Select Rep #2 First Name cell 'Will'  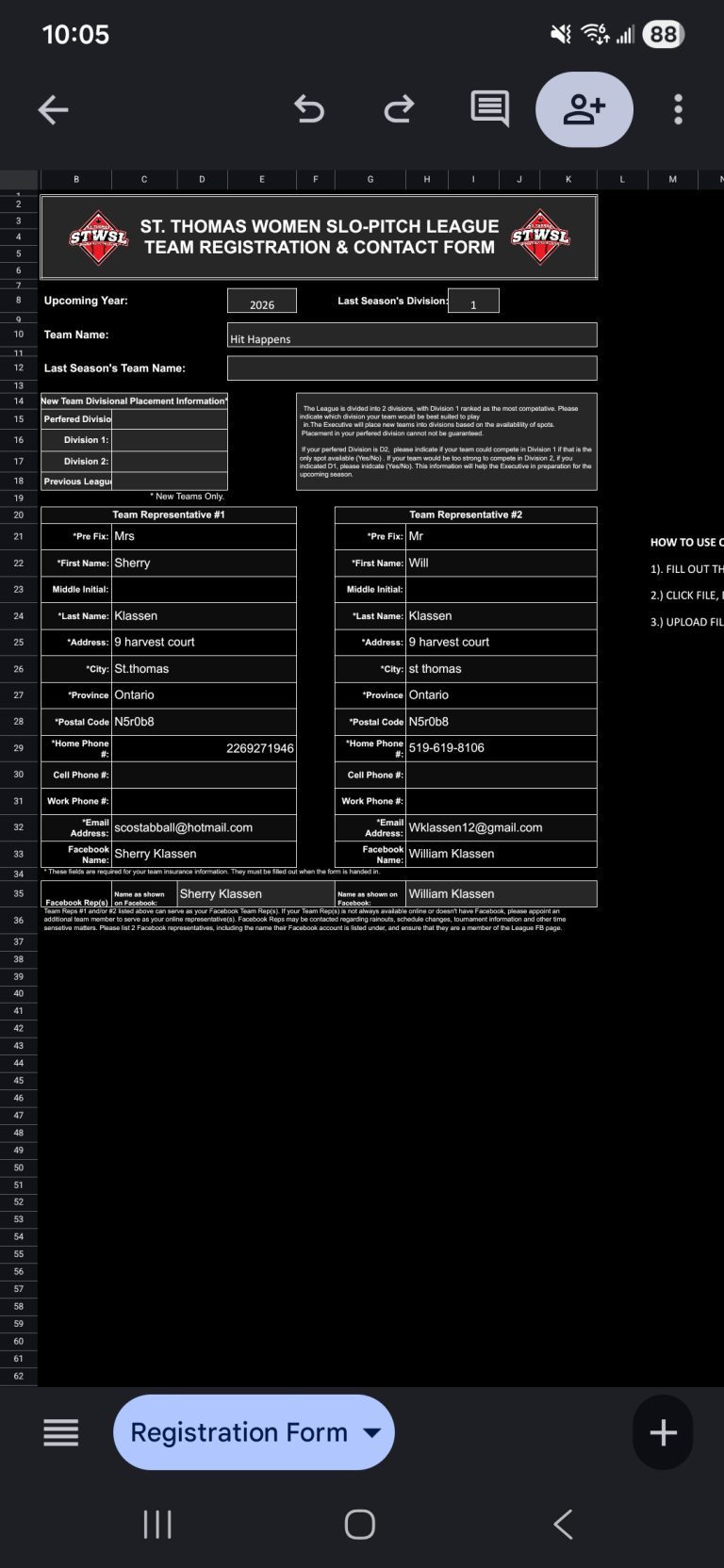point(502,563)
